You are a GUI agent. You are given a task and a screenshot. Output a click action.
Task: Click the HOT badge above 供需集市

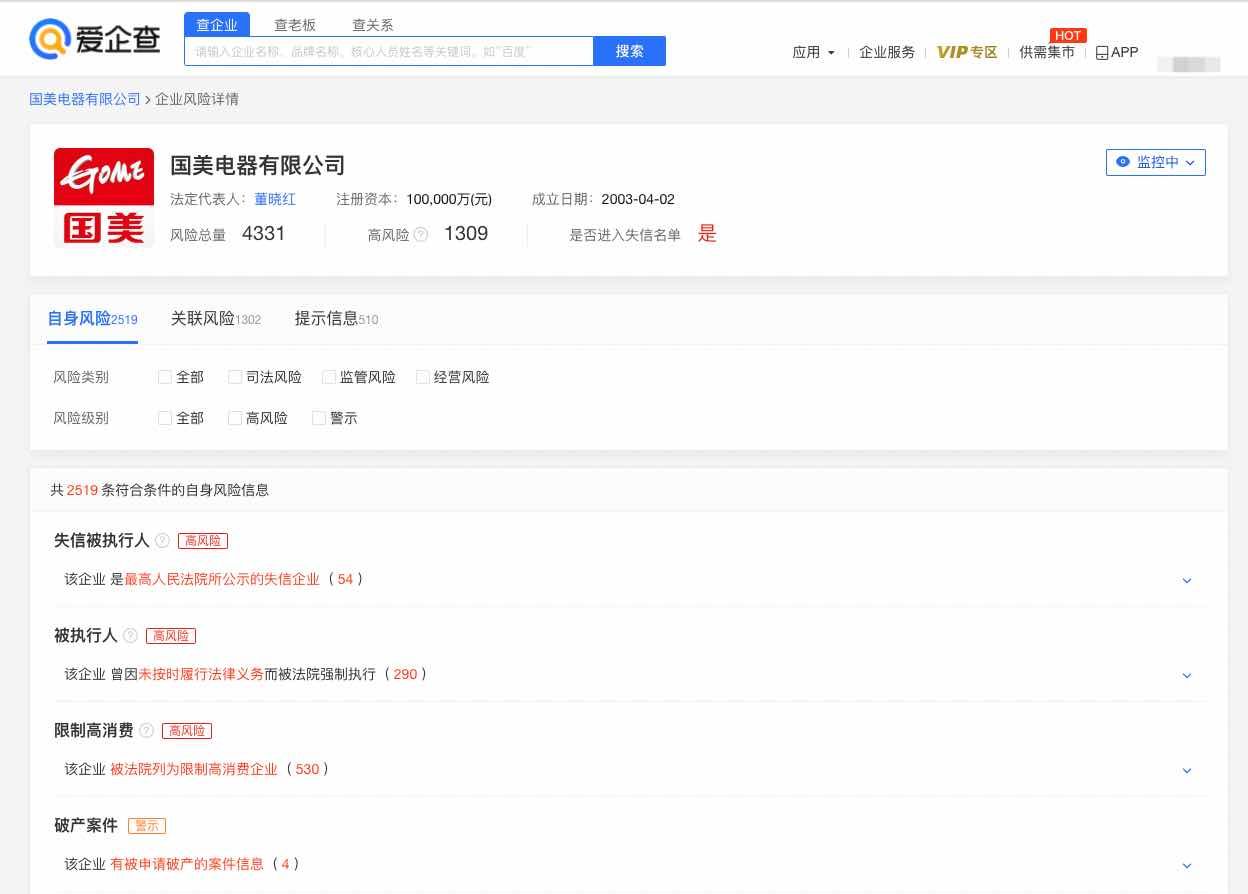pyautogui.click(x=1068, y=35)
